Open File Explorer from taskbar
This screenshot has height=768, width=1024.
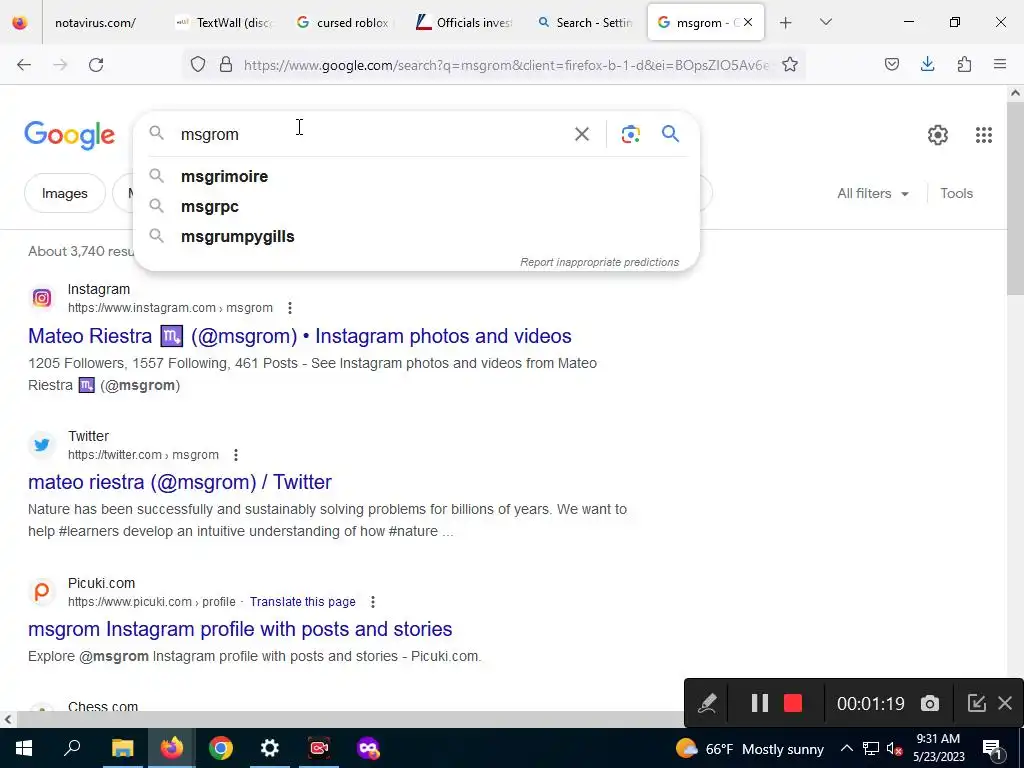[x=122, y=748]
